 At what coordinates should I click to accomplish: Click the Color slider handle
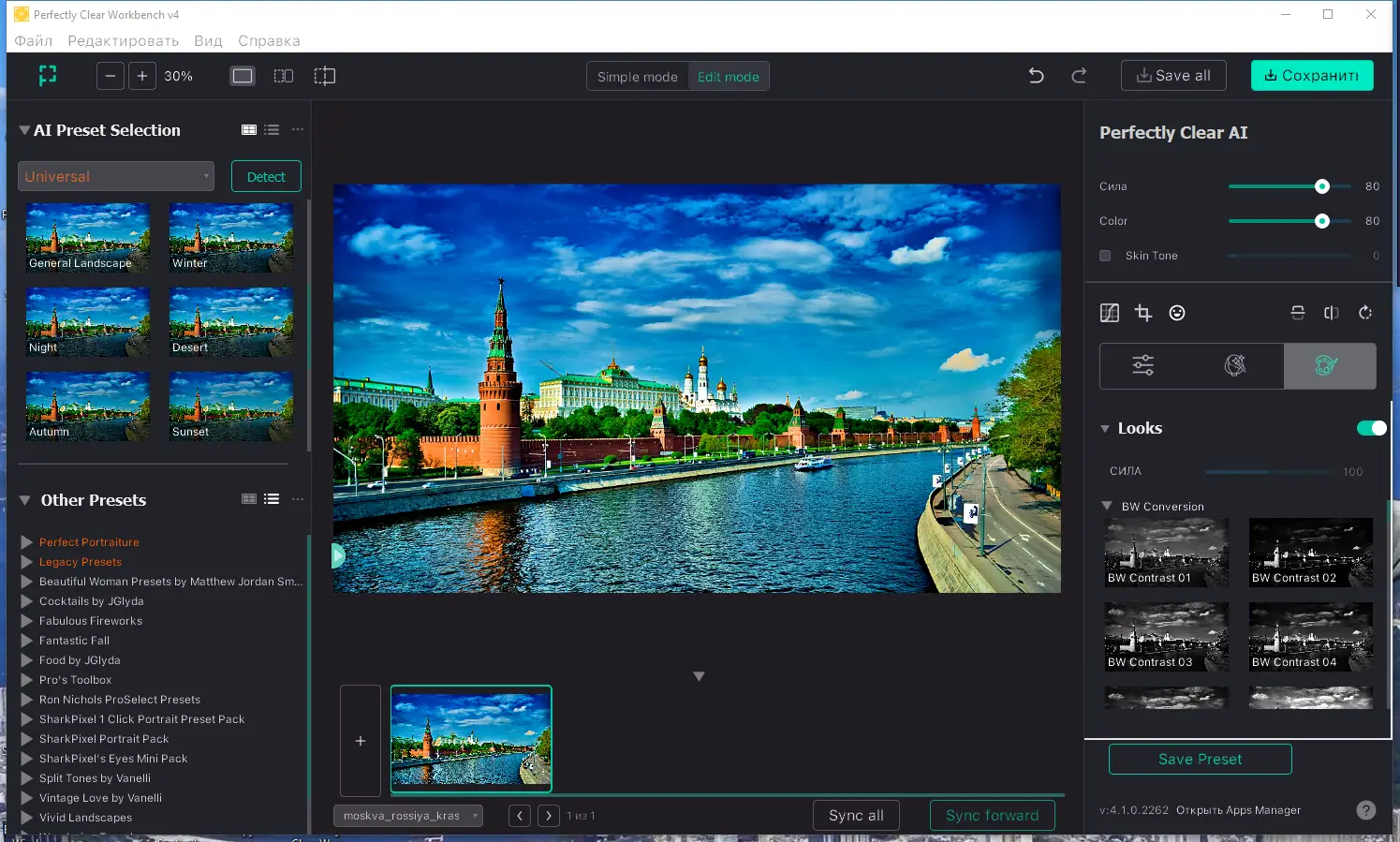[x=1322, y=221]
